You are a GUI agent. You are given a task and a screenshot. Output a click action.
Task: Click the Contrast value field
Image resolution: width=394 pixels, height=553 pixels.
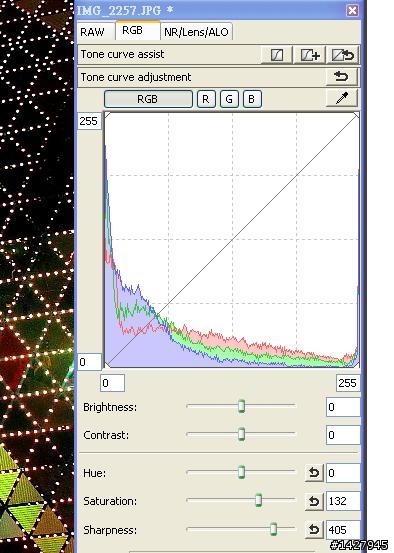(x=343, y=435)
